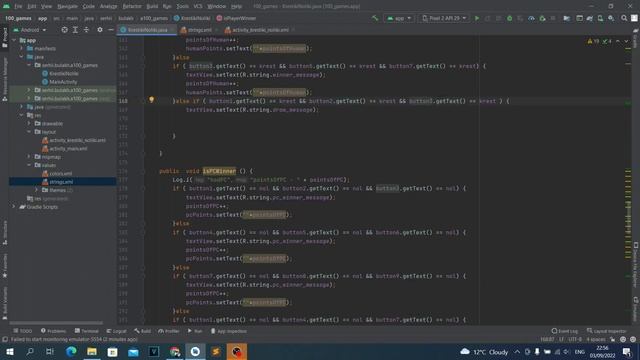Open the AVD Manager toolbar icon
Screen dimensions: 640x360
(600, 18)
